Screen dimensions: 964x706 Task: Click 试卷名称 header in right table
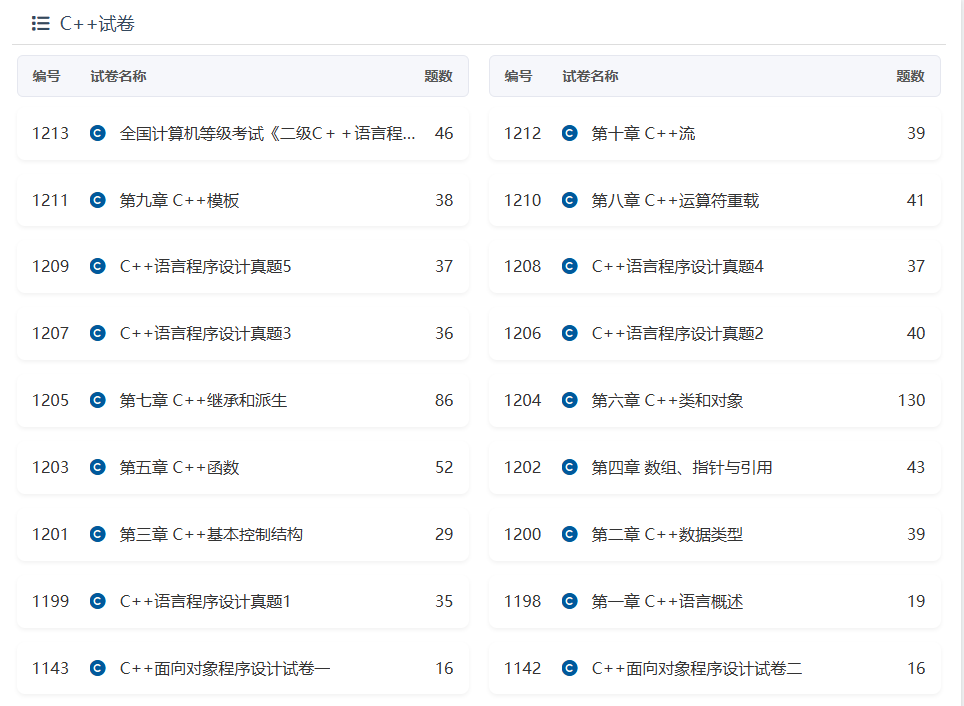590,76
